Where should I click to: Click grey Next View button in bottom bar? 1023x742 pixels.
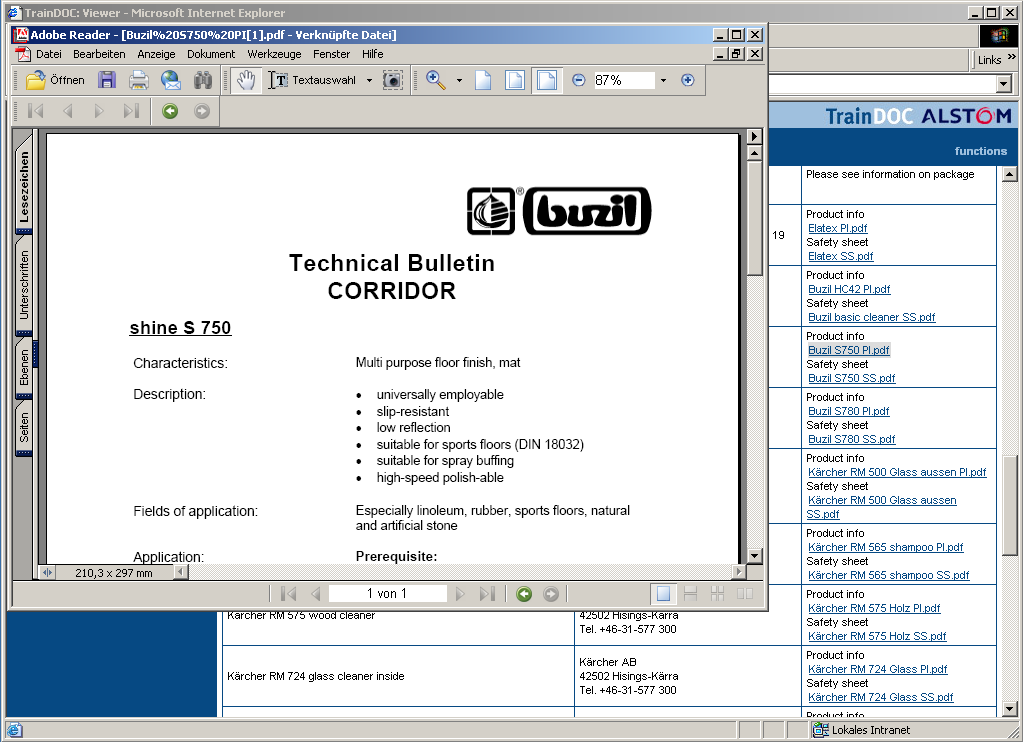coord(551,594)
